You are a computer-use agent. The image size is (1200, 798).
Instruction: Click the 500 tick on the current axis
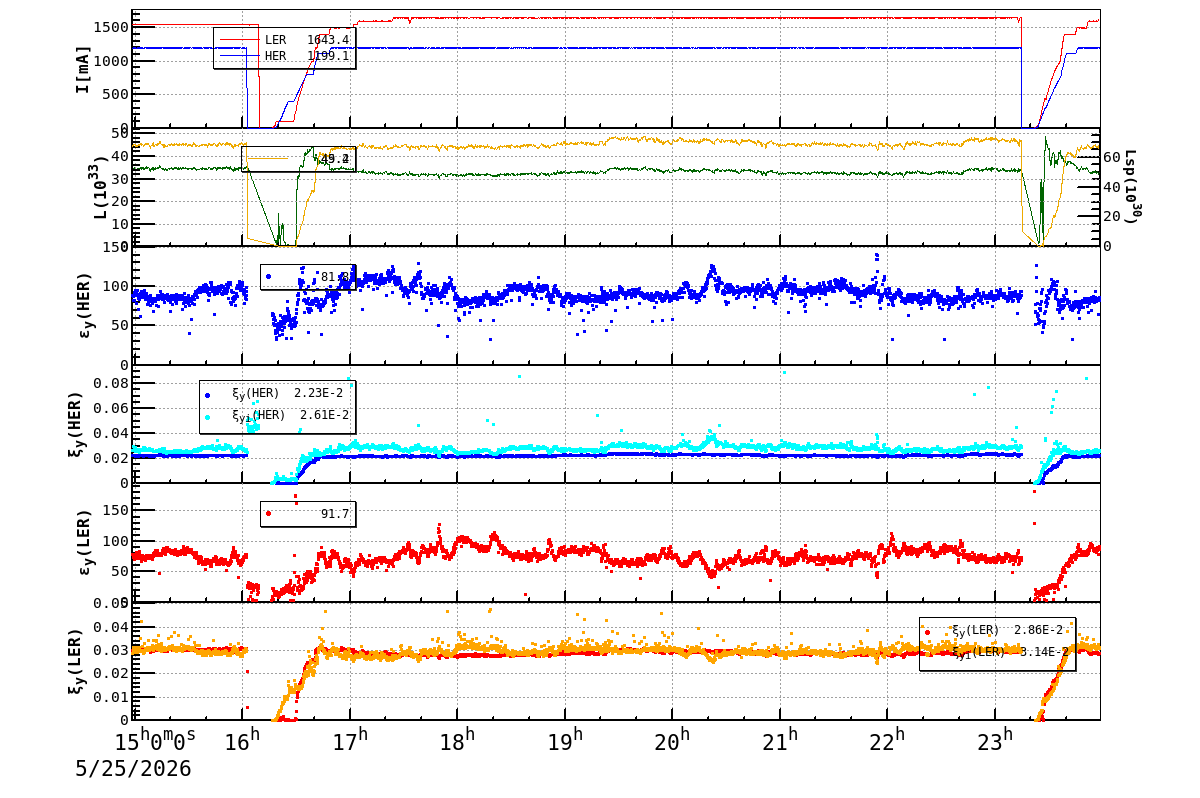pos(117,94)
